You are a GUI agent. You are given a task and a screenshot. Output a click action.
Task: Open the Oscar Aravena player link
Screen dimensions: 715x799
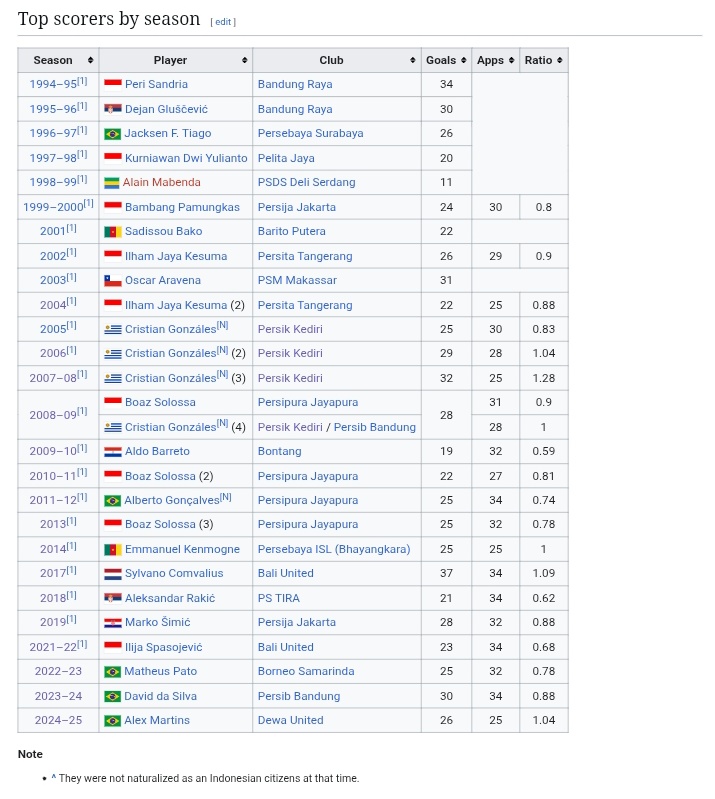pyautogui.click(x=163, y=280)
